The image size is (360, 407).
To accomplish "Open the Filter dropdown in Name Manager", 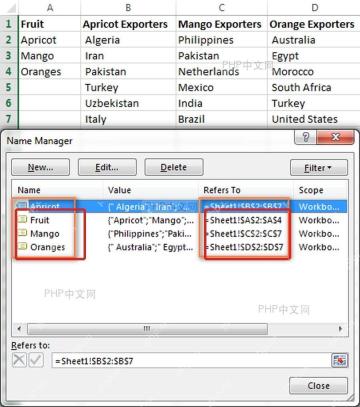I will tap(319, 168).
